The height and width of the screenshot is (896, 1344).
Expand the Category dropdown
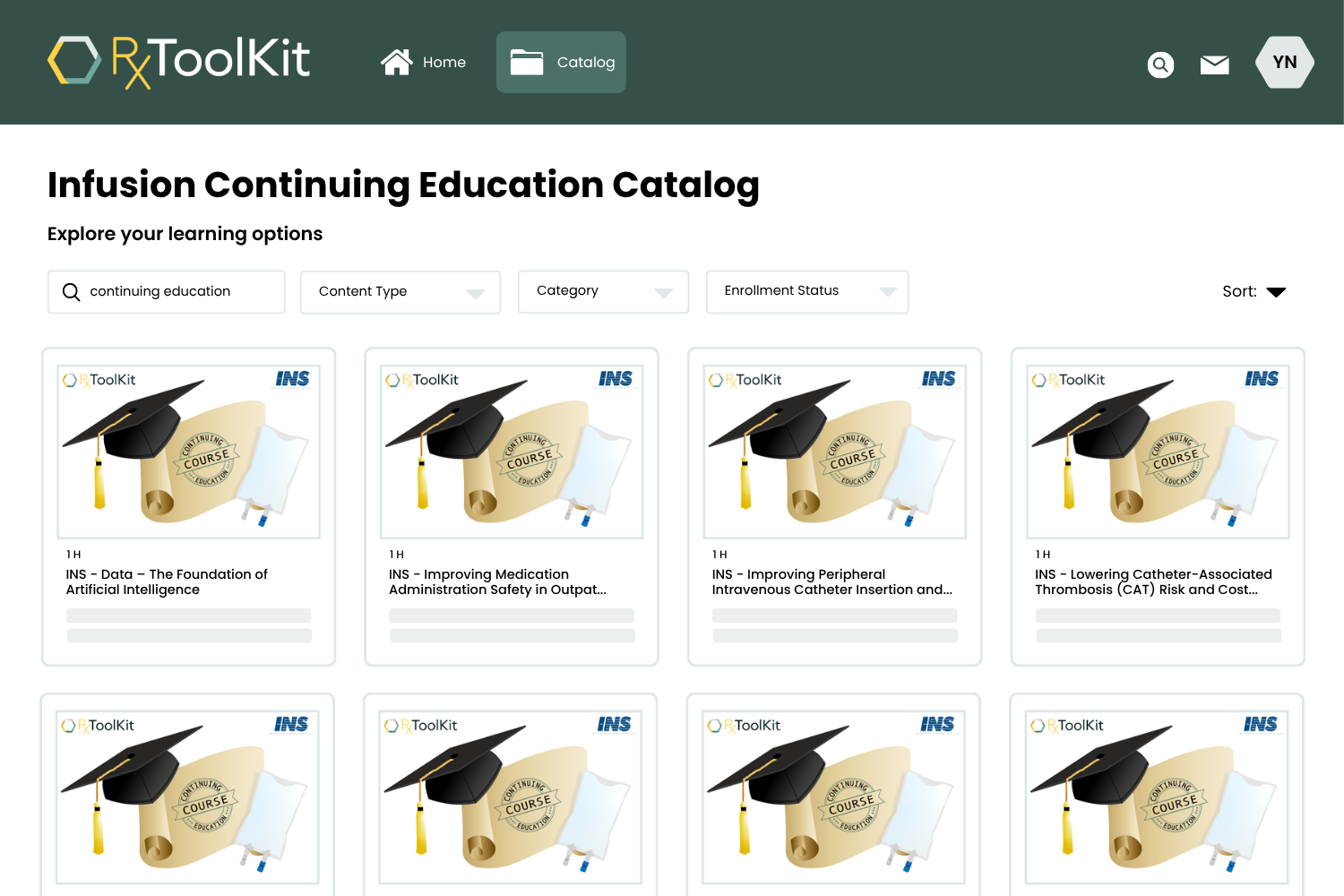point(603,292)
